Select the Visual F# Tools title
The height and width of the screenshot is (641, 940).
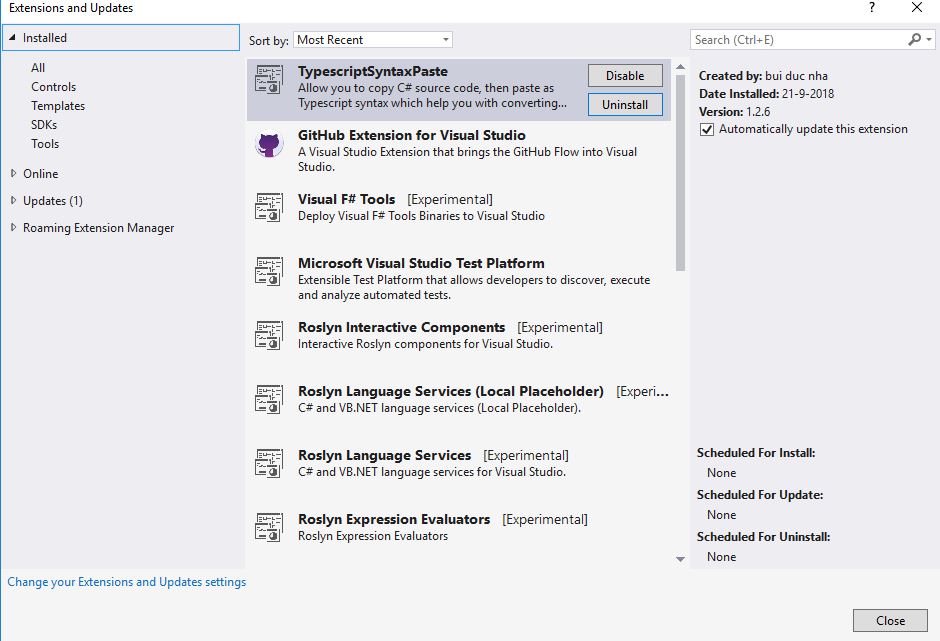[x=347, y=199]
